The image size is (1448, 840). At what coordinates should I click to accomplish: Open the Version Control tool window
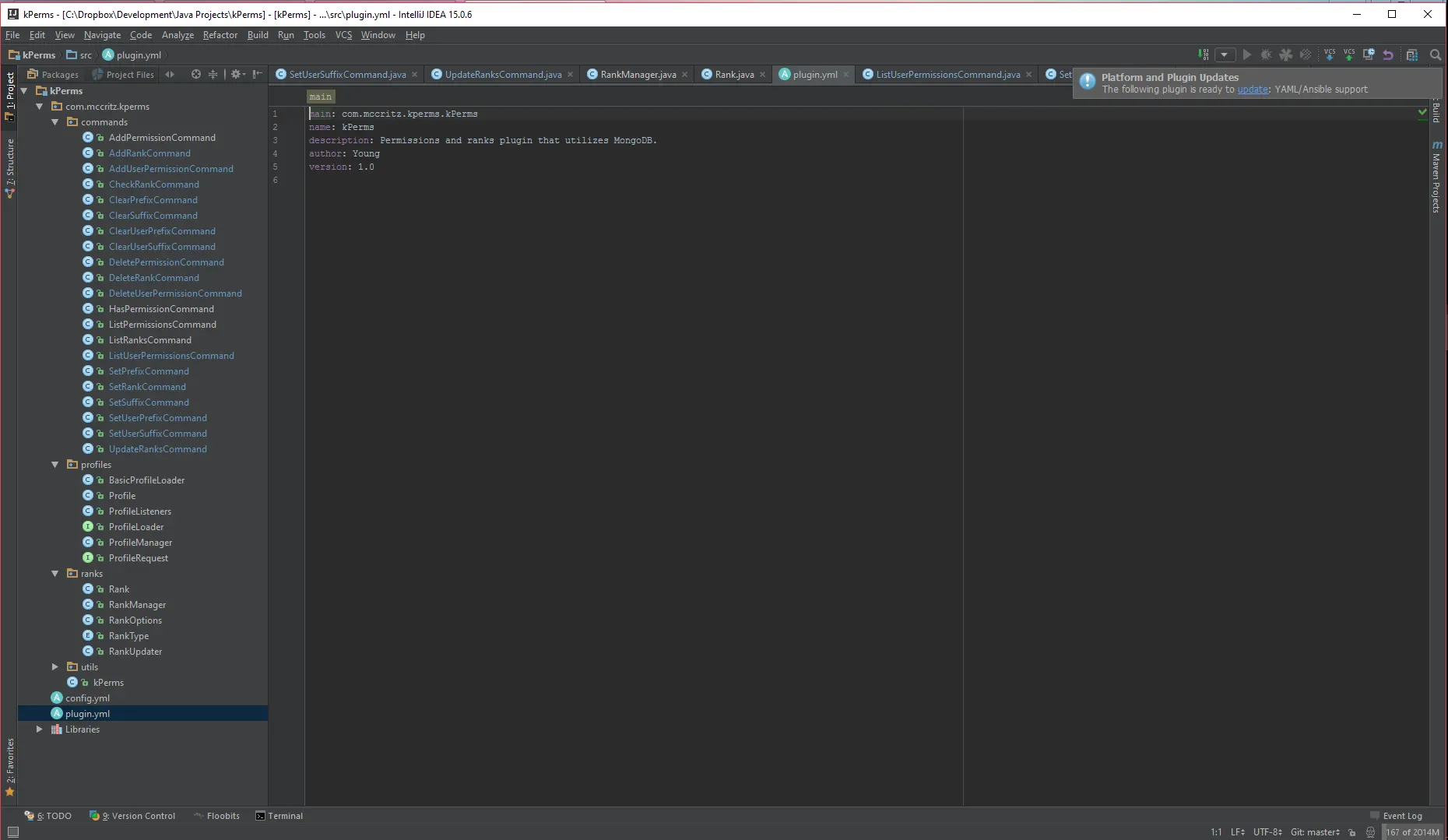132,816
